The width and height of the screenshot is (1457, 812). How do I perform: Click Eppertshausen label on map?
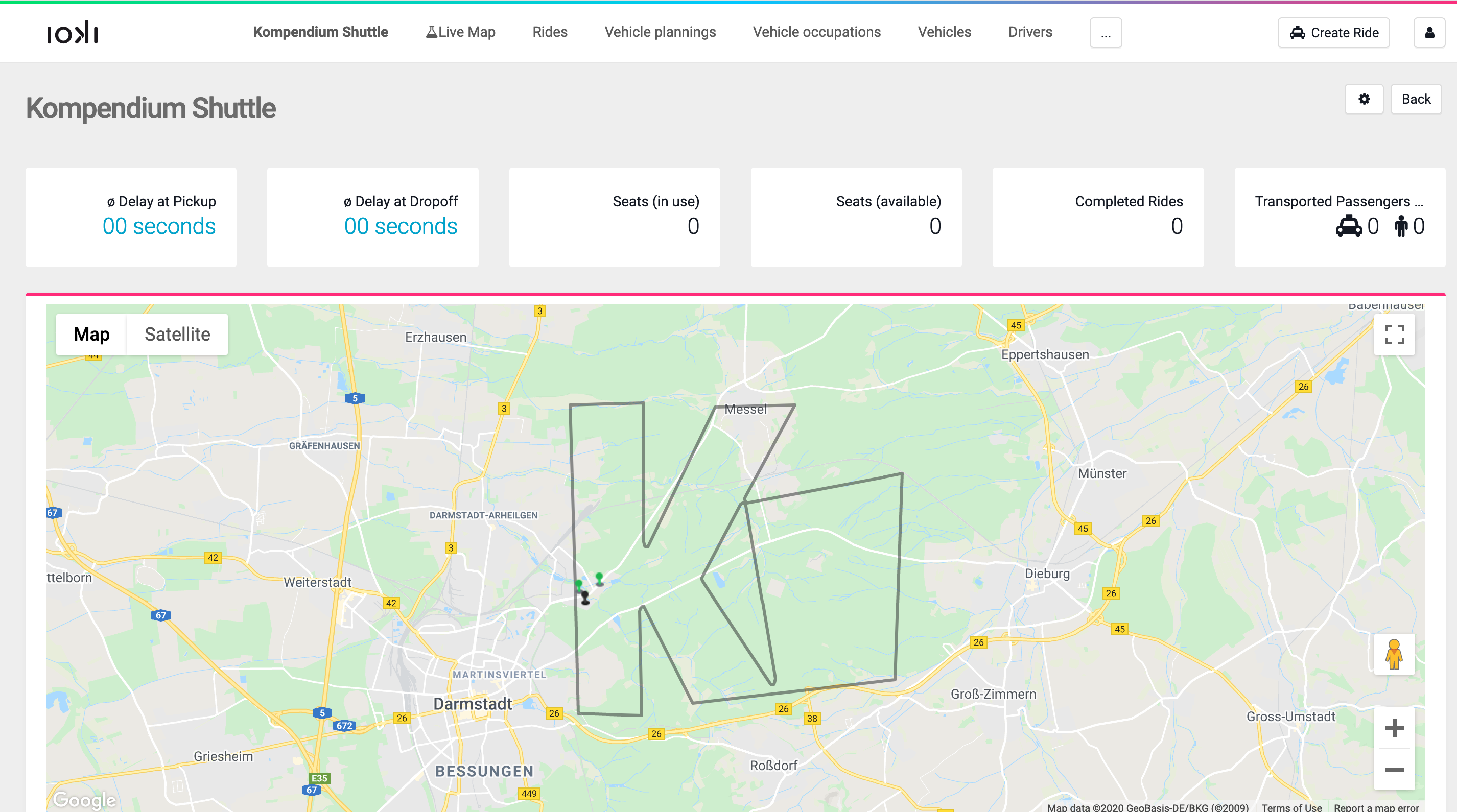1045,354
